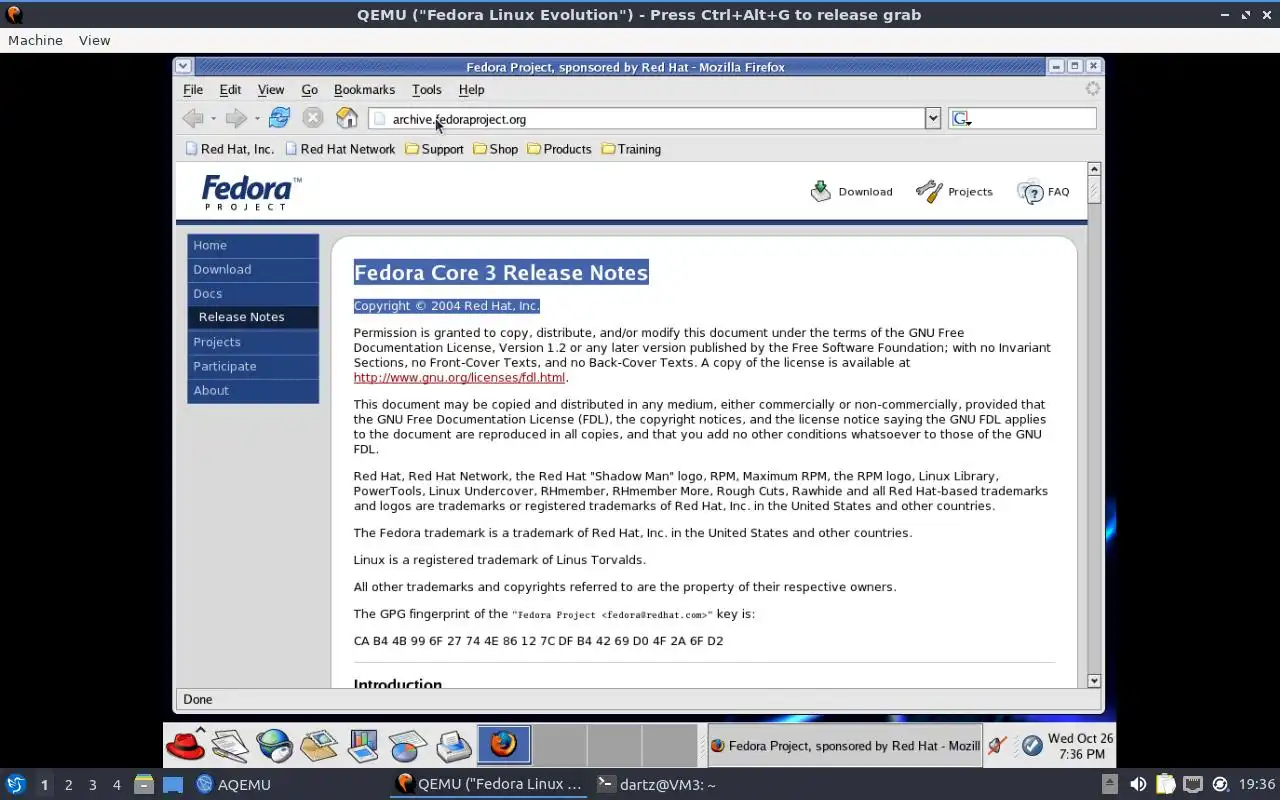Reload the page with the refresh icon
1280x800 pixels.
pyautogui.click(x=279, y=118)
